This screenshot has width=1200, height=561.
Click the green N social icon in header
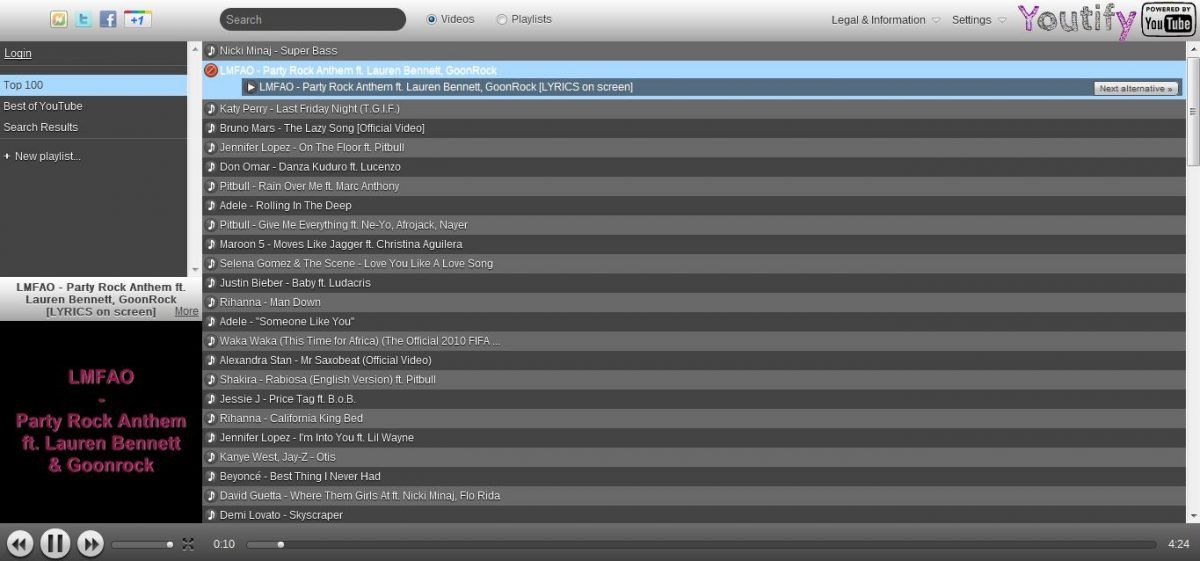(x=59, y=19)
